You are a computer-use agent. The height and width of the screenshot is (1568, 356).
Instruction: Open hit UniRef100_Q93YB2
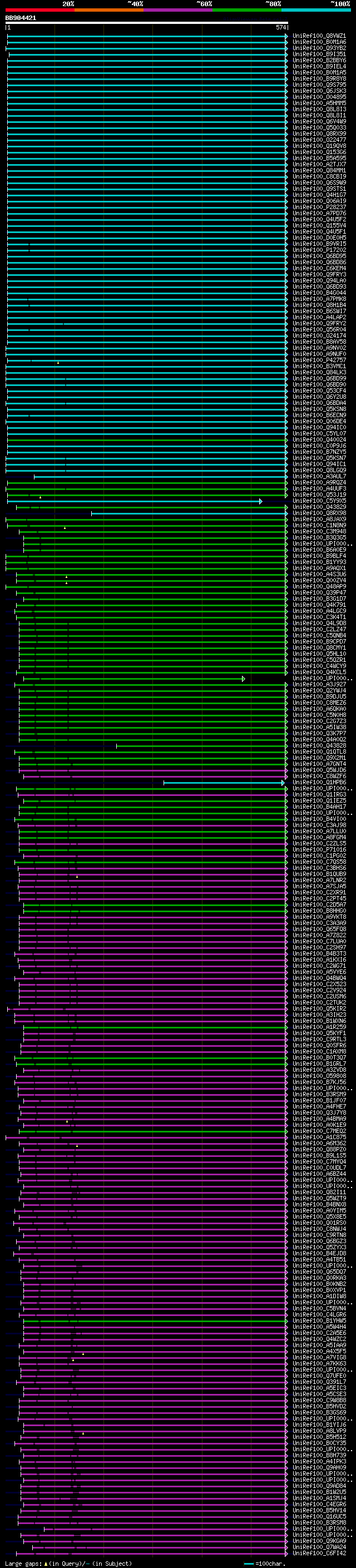tap(319, 48)
